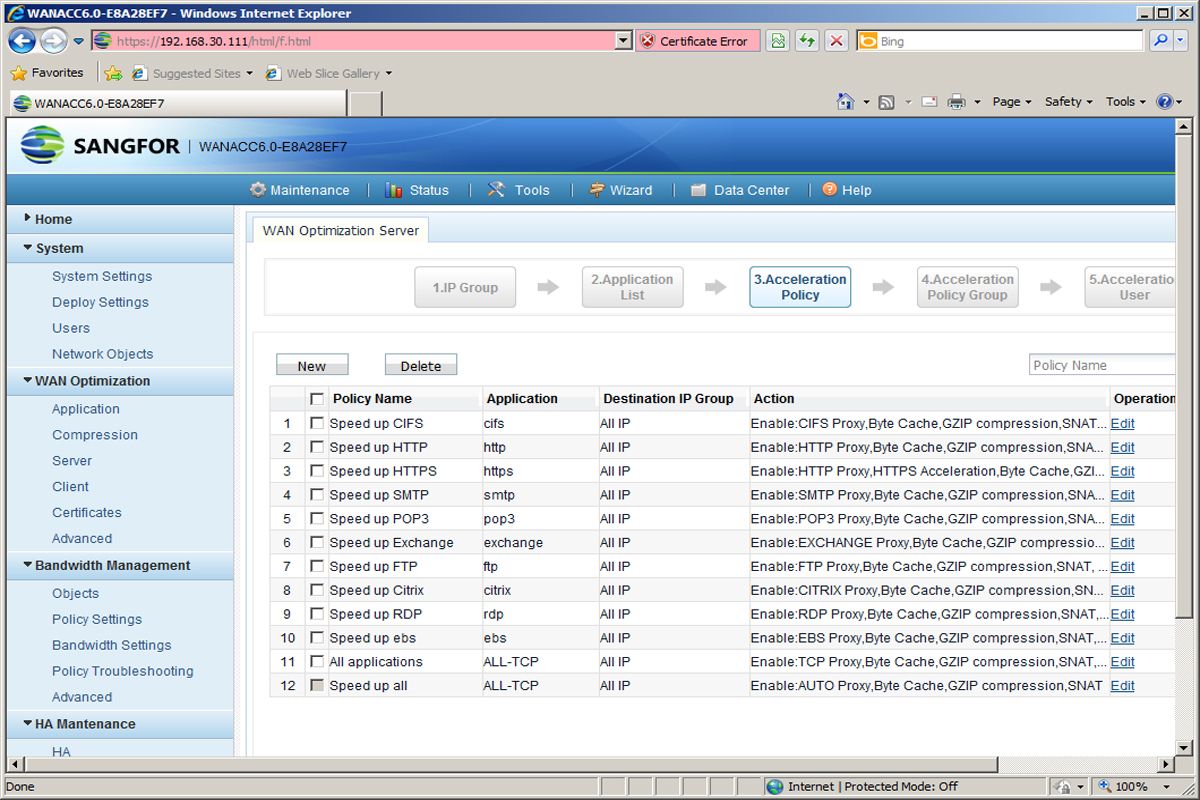
Task: Open the Status menu
Action: click(x=416, y=190)
